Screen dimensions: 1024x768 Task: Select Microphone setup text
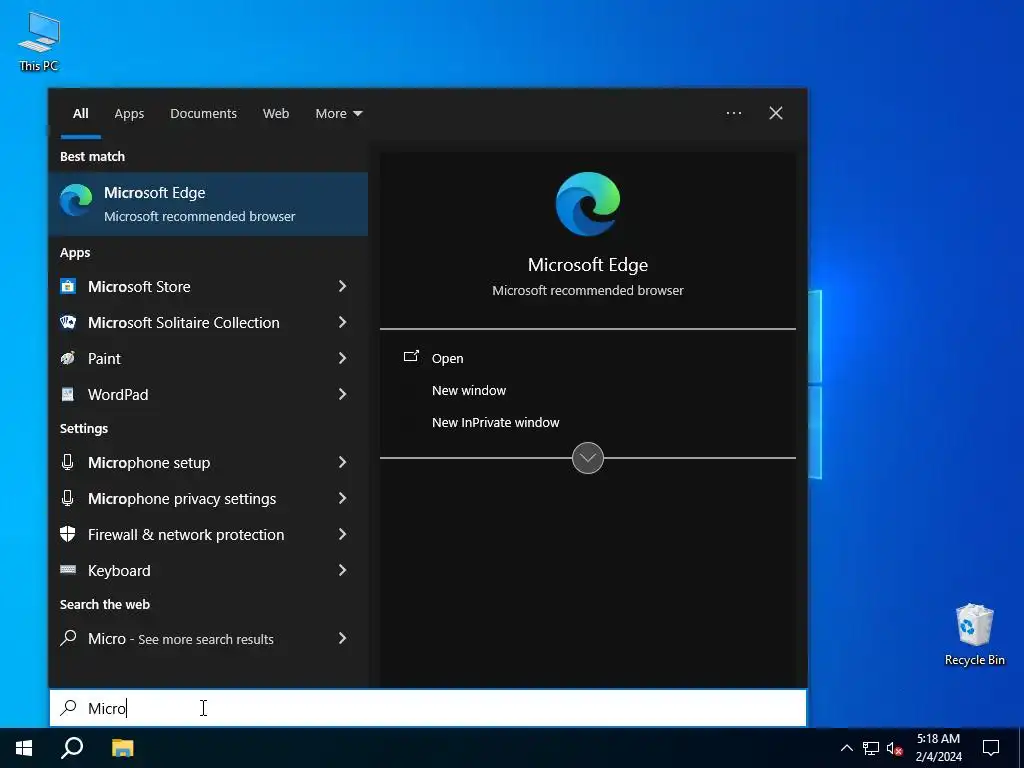tap(149, 463)
